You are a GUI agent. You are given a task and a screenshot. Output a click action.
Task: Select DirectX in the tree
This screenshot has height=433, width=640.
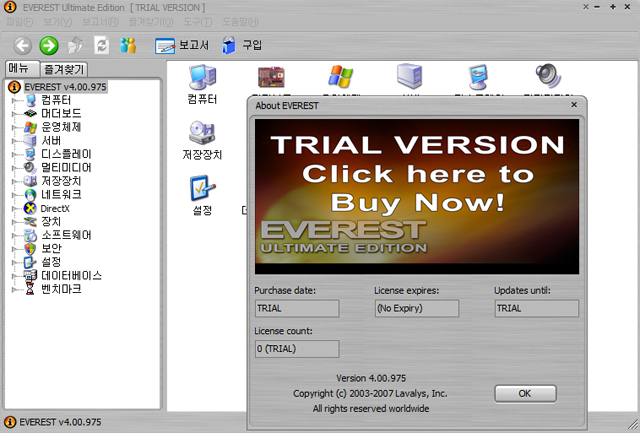click(x=55, y=208)
